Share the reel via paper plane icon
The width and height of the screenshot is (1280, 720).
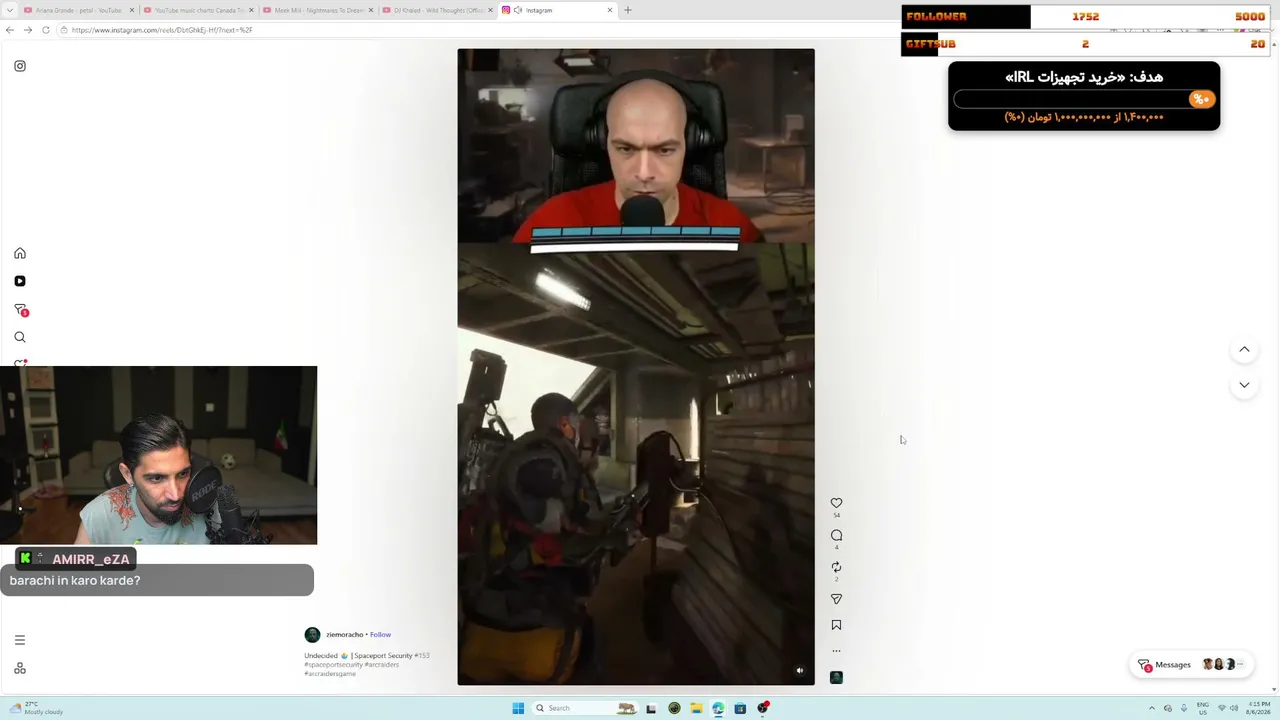(836, 599)
